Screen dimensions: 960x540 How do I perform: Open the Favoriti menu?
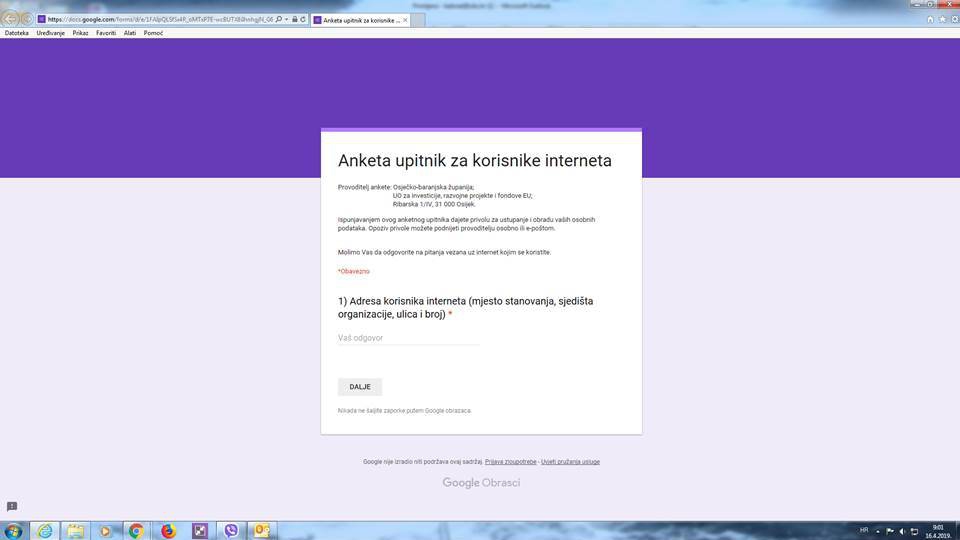pos(106,33)
